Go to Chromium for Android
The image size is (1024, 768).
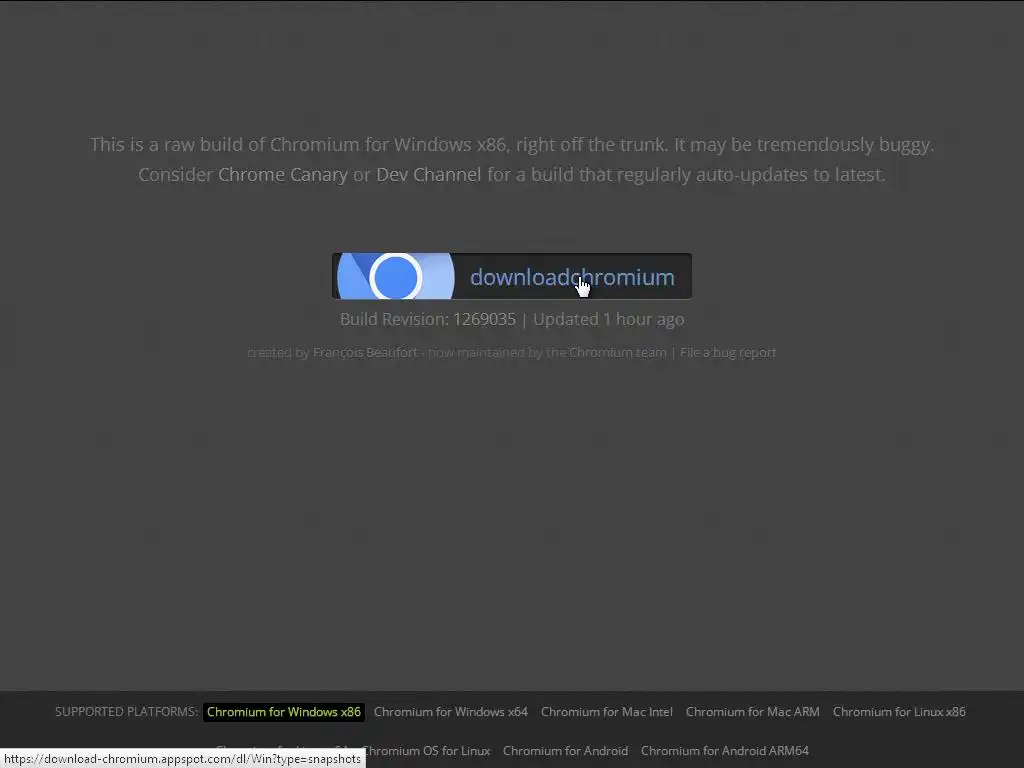coord(566,751)
